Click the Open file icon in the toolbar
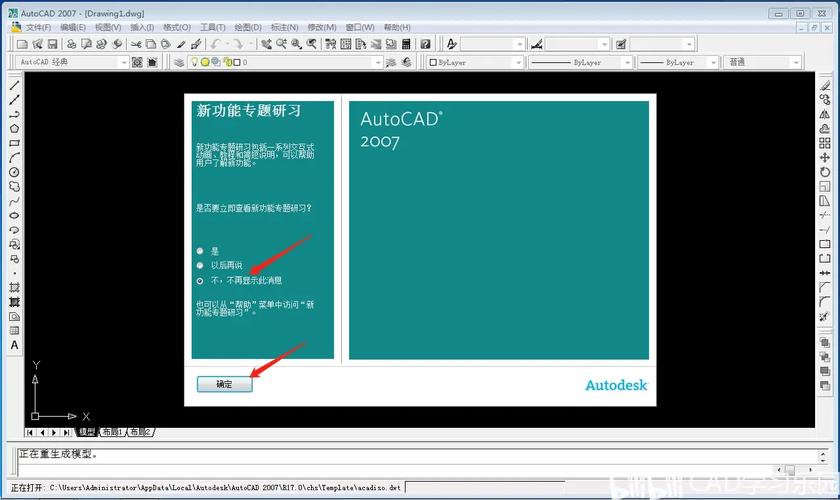840x500 pixels. 37,44
